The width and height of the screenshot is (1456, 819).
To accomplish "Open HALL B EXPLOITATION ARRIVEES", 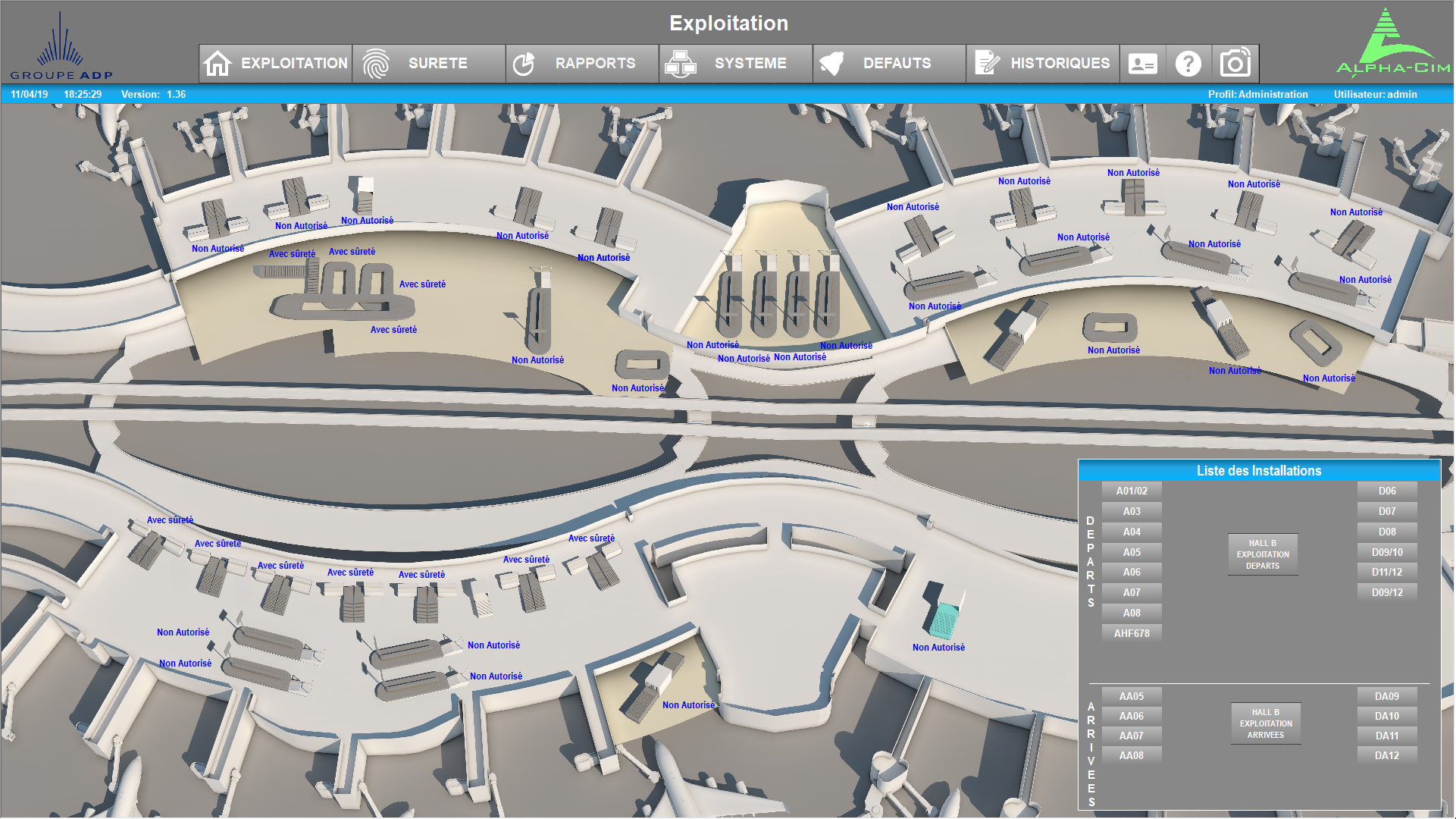I will [1265, 723].
